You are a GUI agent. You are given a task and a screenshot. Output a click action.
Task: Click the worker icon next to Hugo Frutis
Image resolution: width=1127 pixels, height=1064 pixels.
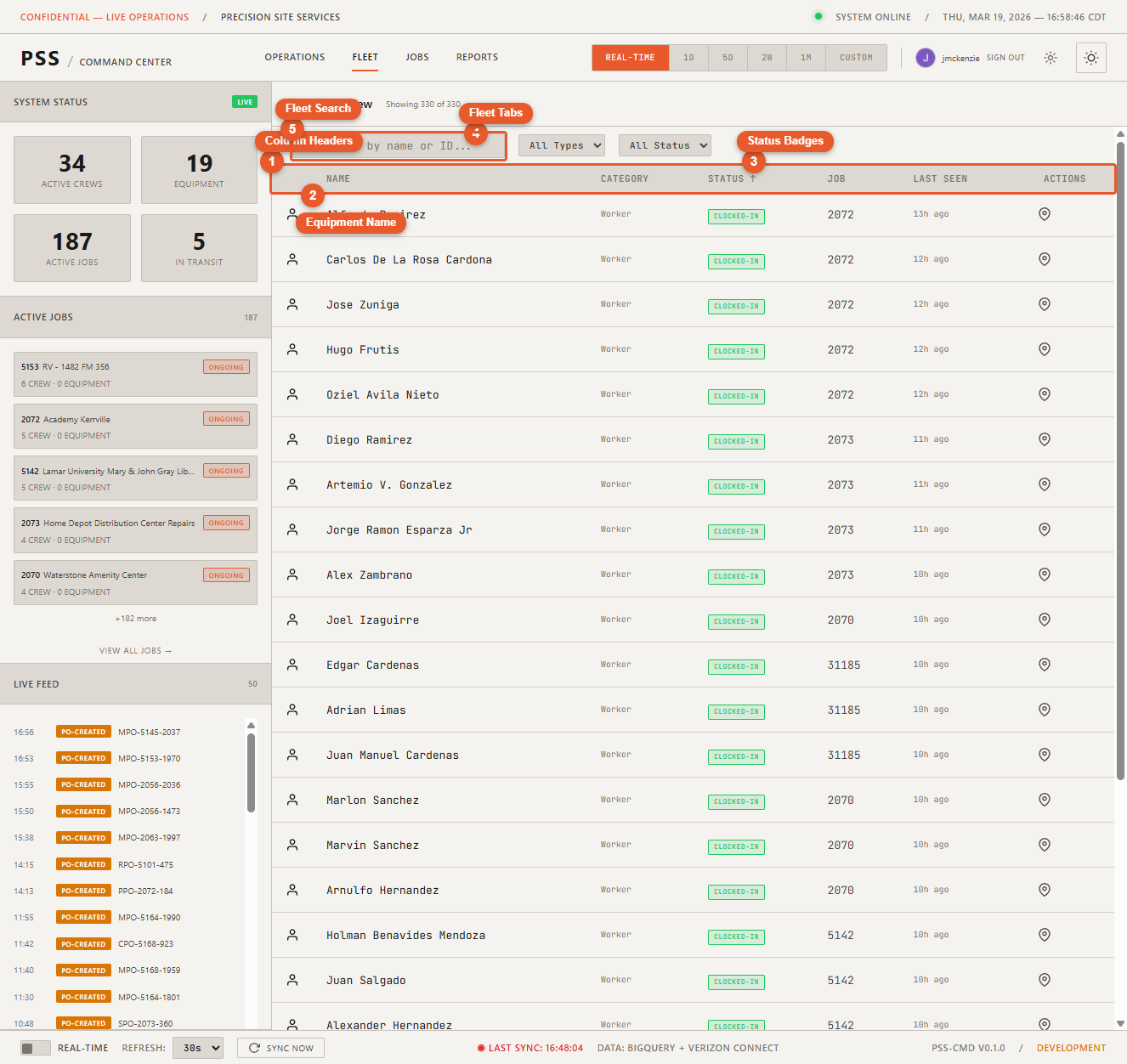point(293,348)
